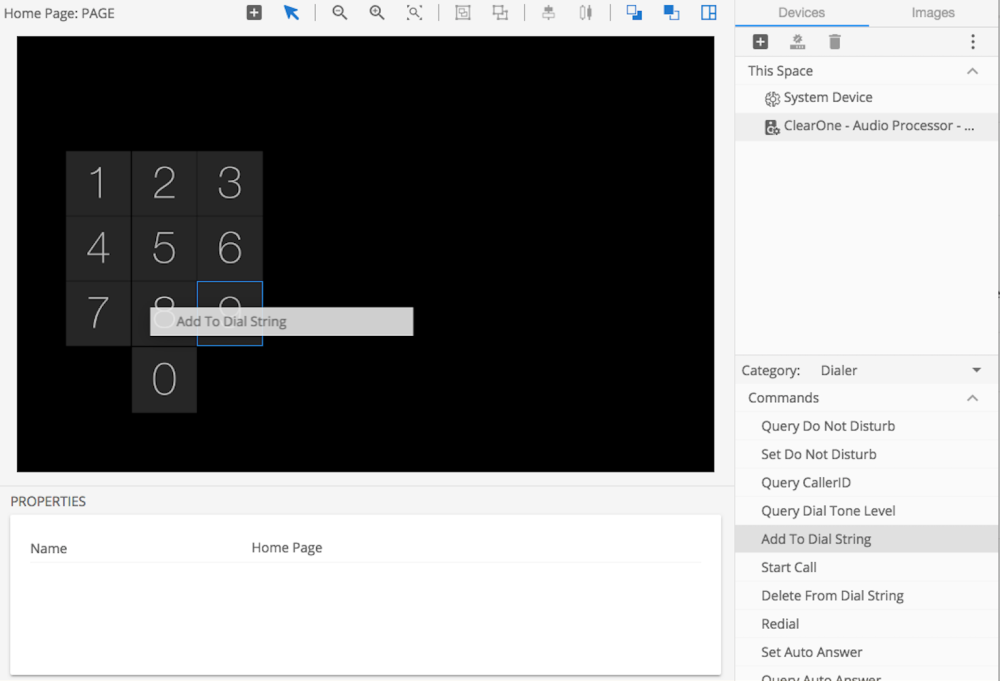This screenshot has height=681, width=1000.
Task: Open the Devices panel kebab menu
Action: click(x=972, y=42)
